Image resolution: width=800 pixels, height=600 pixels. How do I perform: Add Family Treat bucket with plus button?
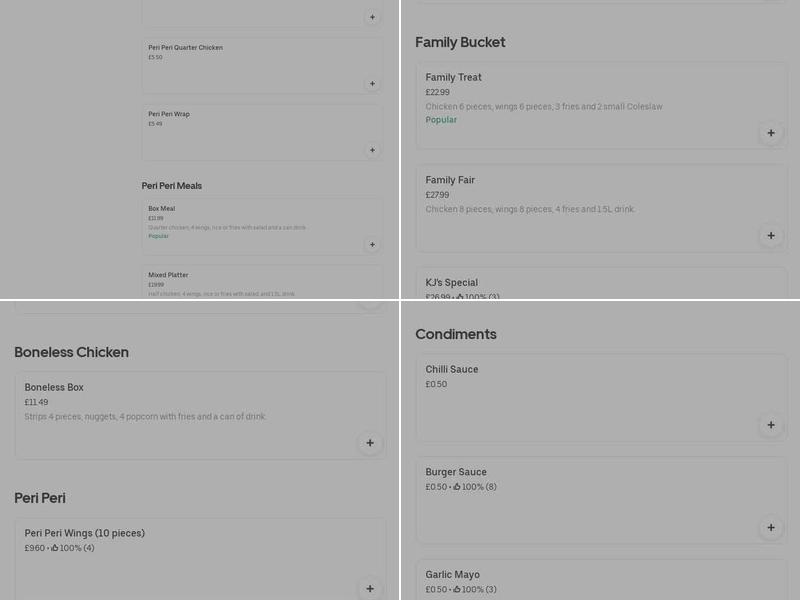[x=770, y=133]
